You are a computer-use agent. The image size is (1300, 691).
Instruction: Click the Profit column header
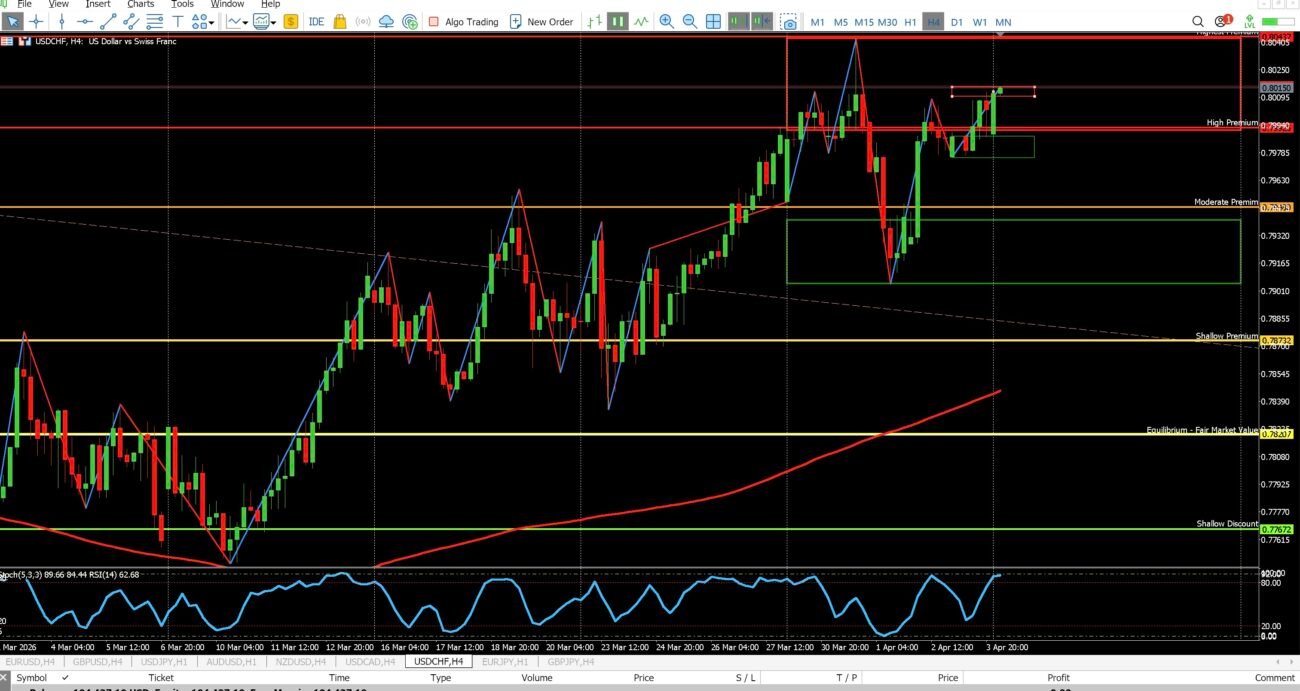point(1058,678)
